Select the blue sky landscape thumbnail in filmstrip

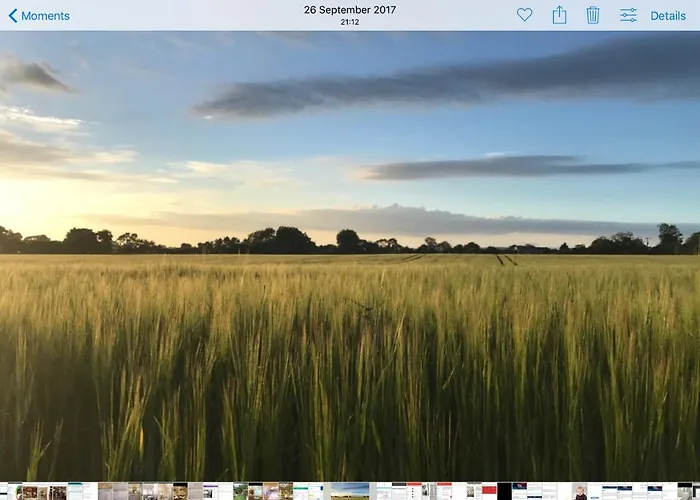(x=349, y=491)
